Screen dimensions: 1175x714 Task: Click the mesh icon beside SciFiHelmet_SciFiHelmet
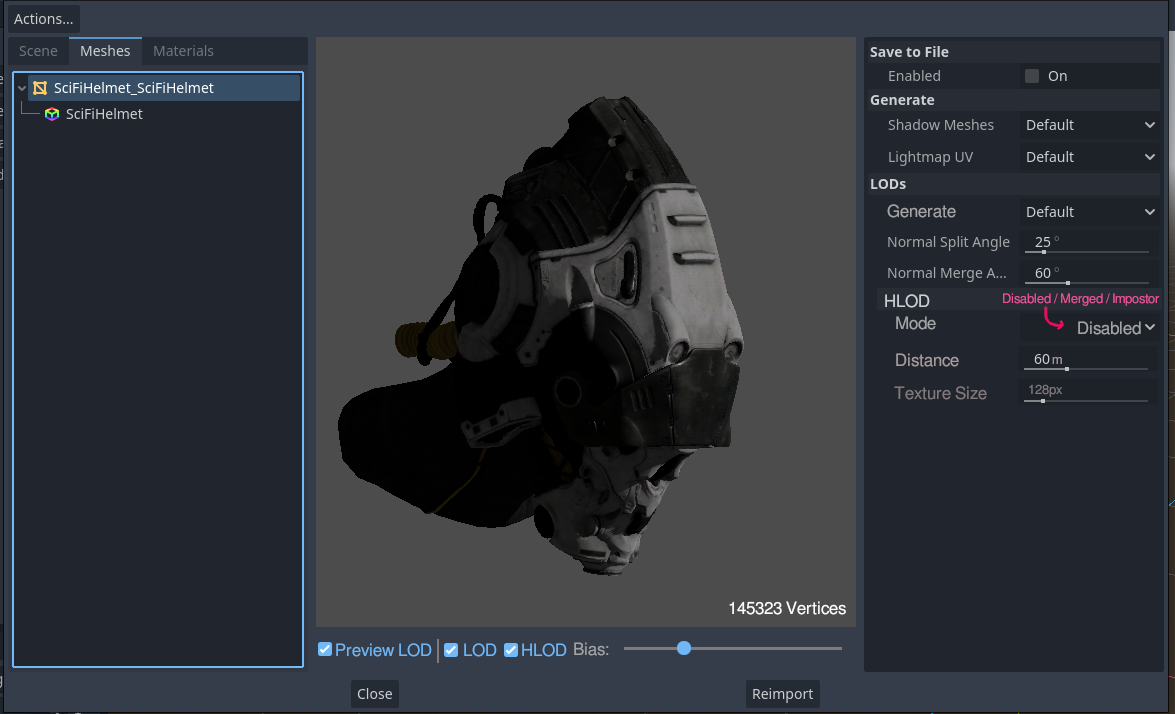(40, 87)
